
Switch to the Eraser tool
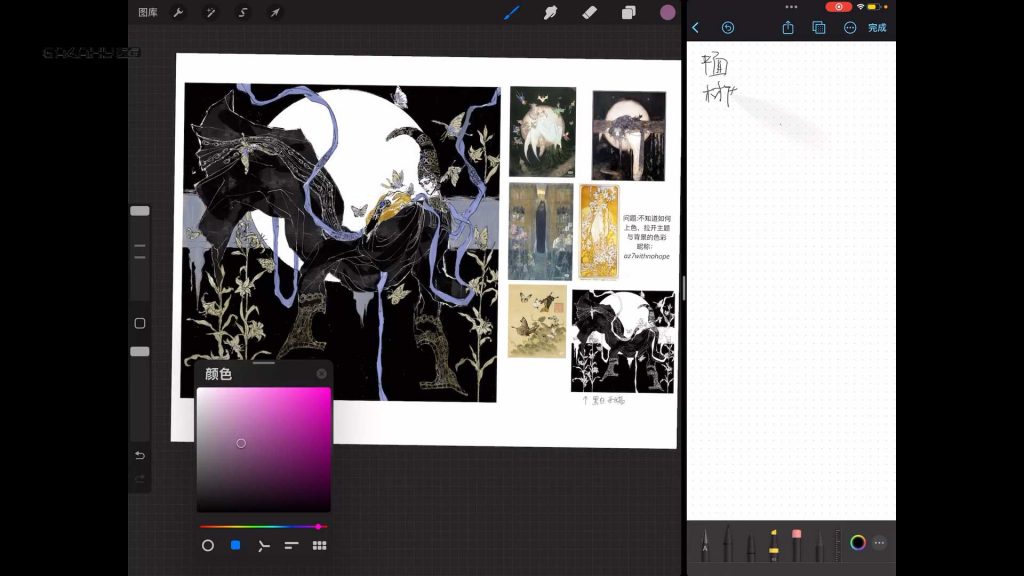click(x=589, y=13)
